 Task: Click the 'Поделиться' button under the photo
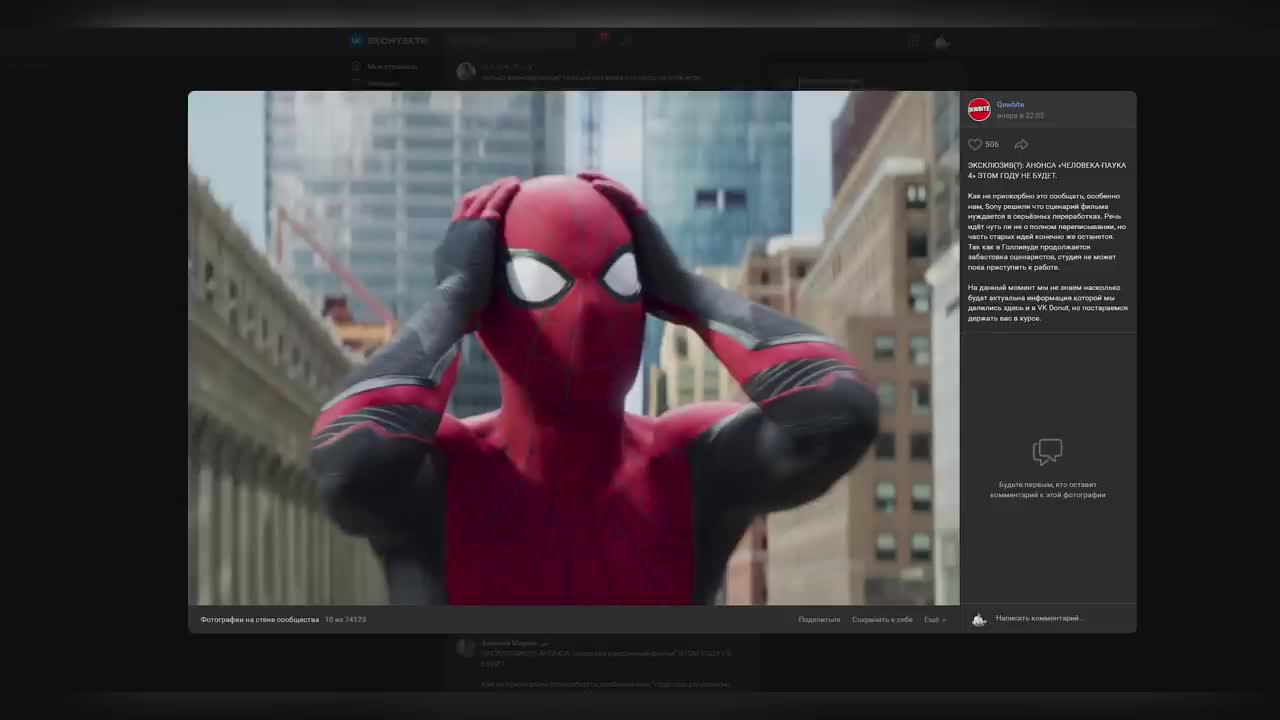[819, 619]
